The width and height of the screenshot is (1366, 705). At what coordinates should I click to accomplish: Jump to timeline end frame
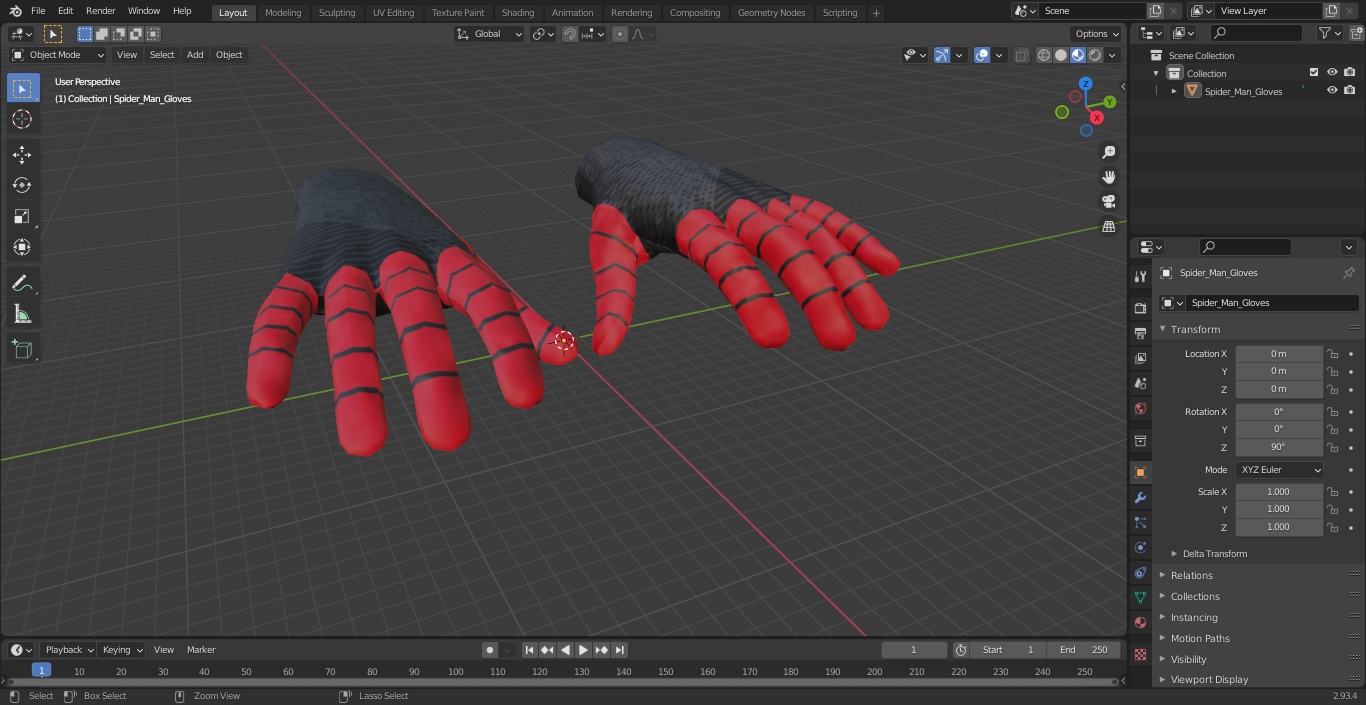click(x=619, y=650)
